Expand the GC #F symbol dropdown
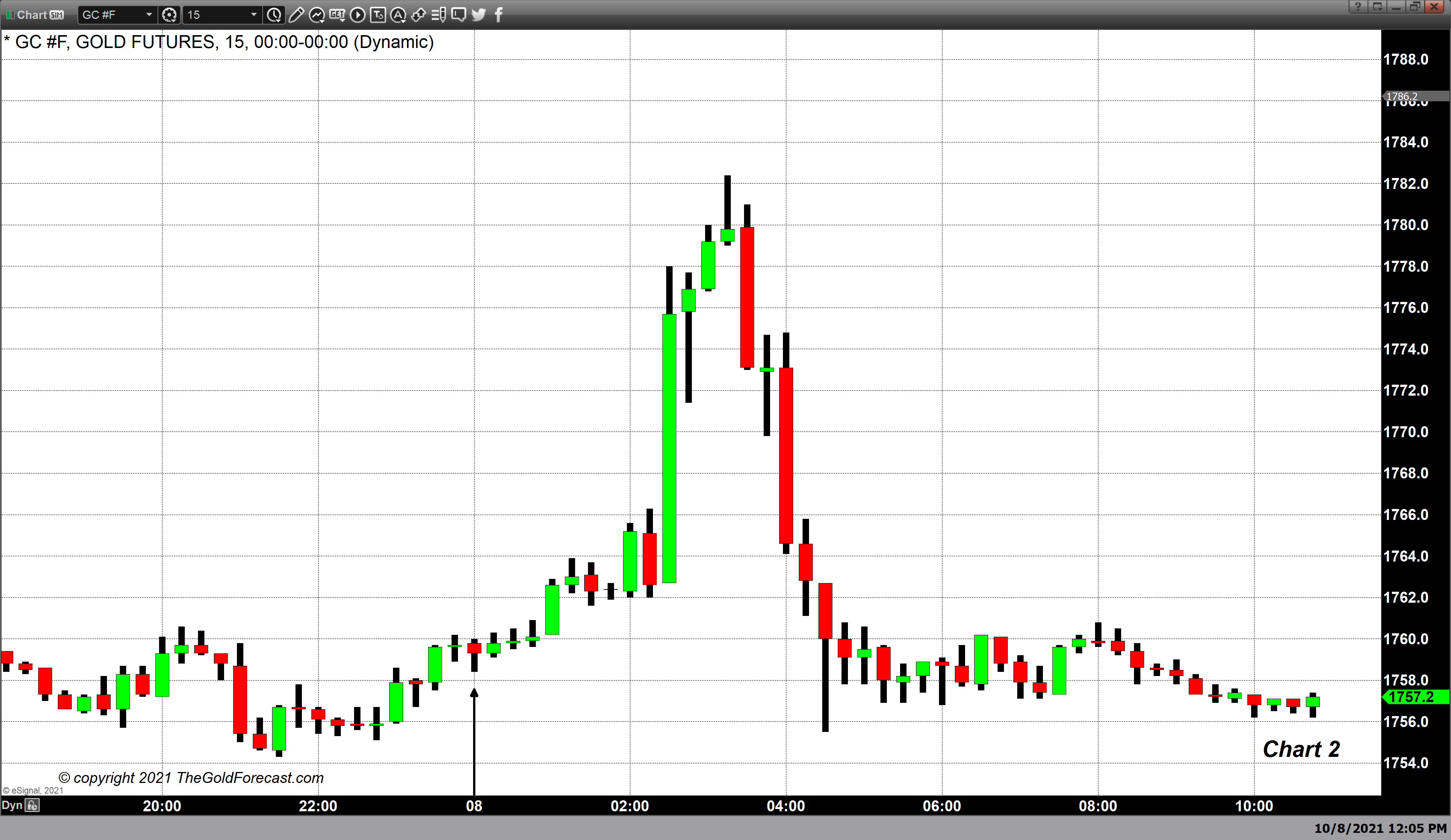The image size is (1451, 840). pos(149,15)
